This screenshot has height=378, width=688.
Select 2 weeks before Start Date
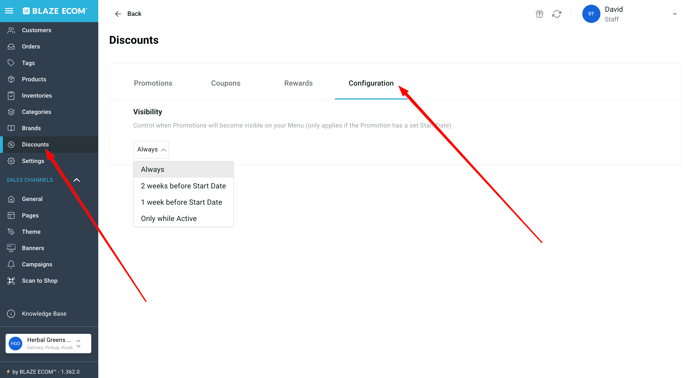pos(183,186)
